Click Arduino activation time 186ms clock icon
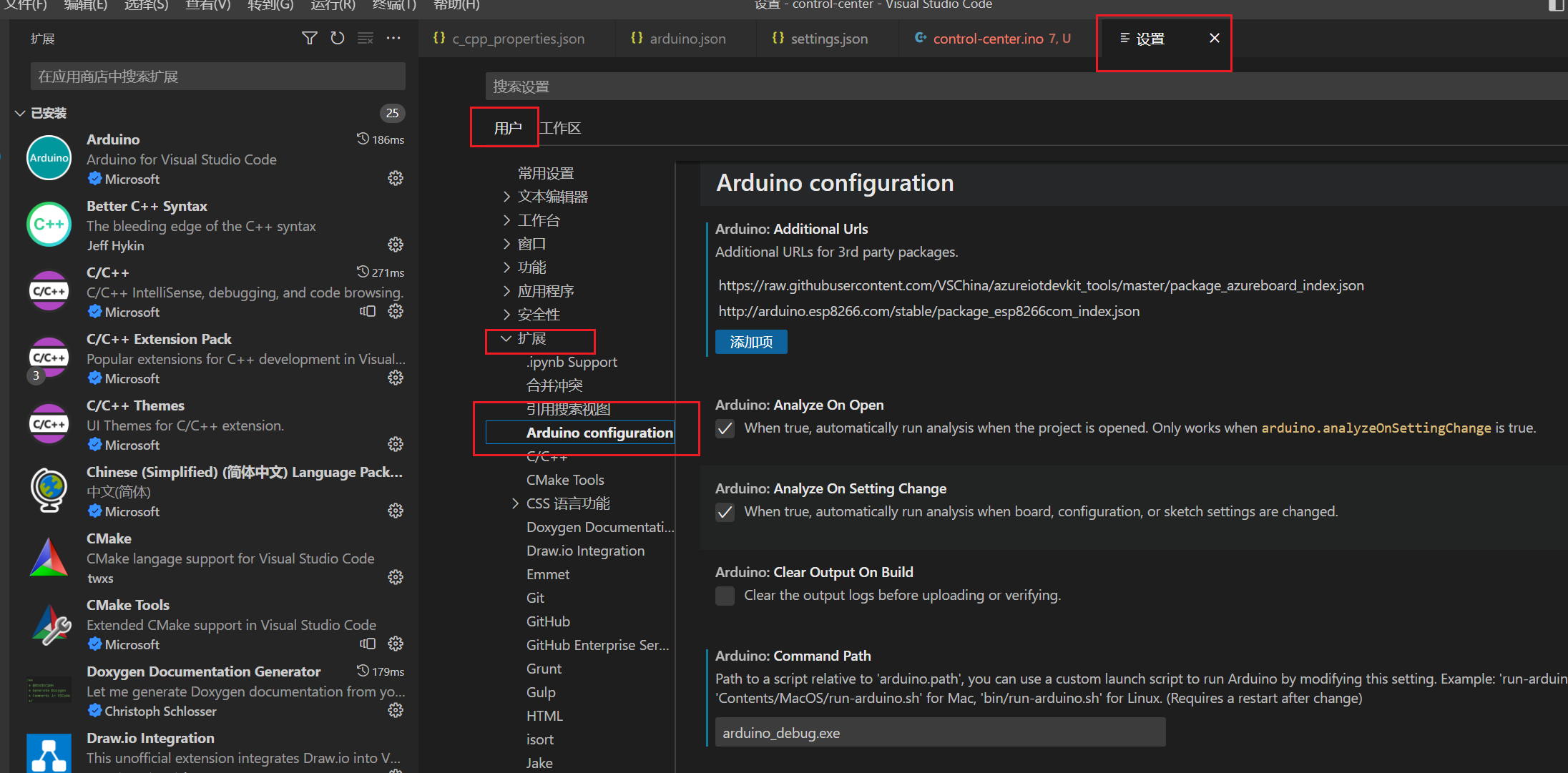The image size is (1568, 773). (x=363, y=139)
